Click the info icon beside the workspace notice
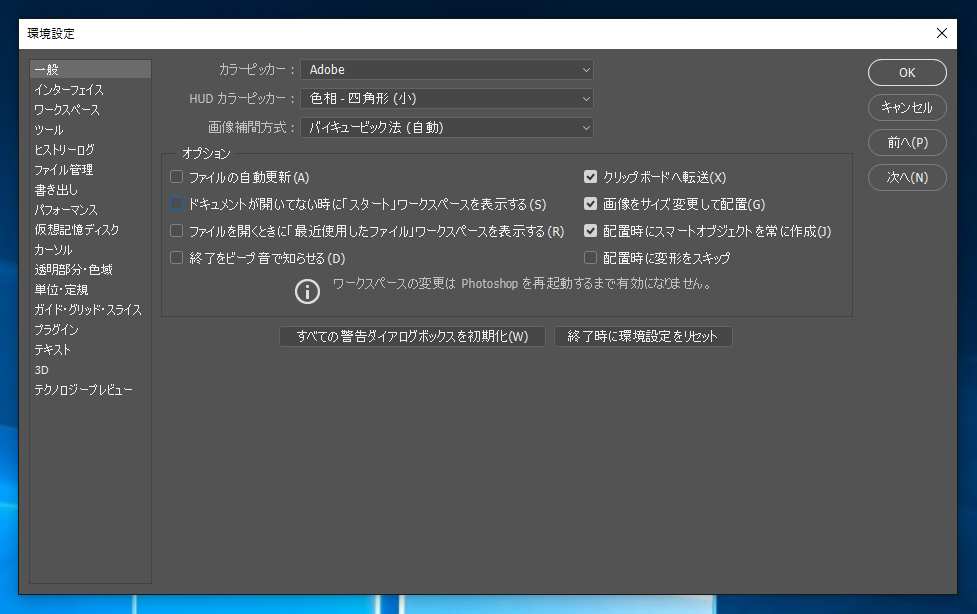 307,291
